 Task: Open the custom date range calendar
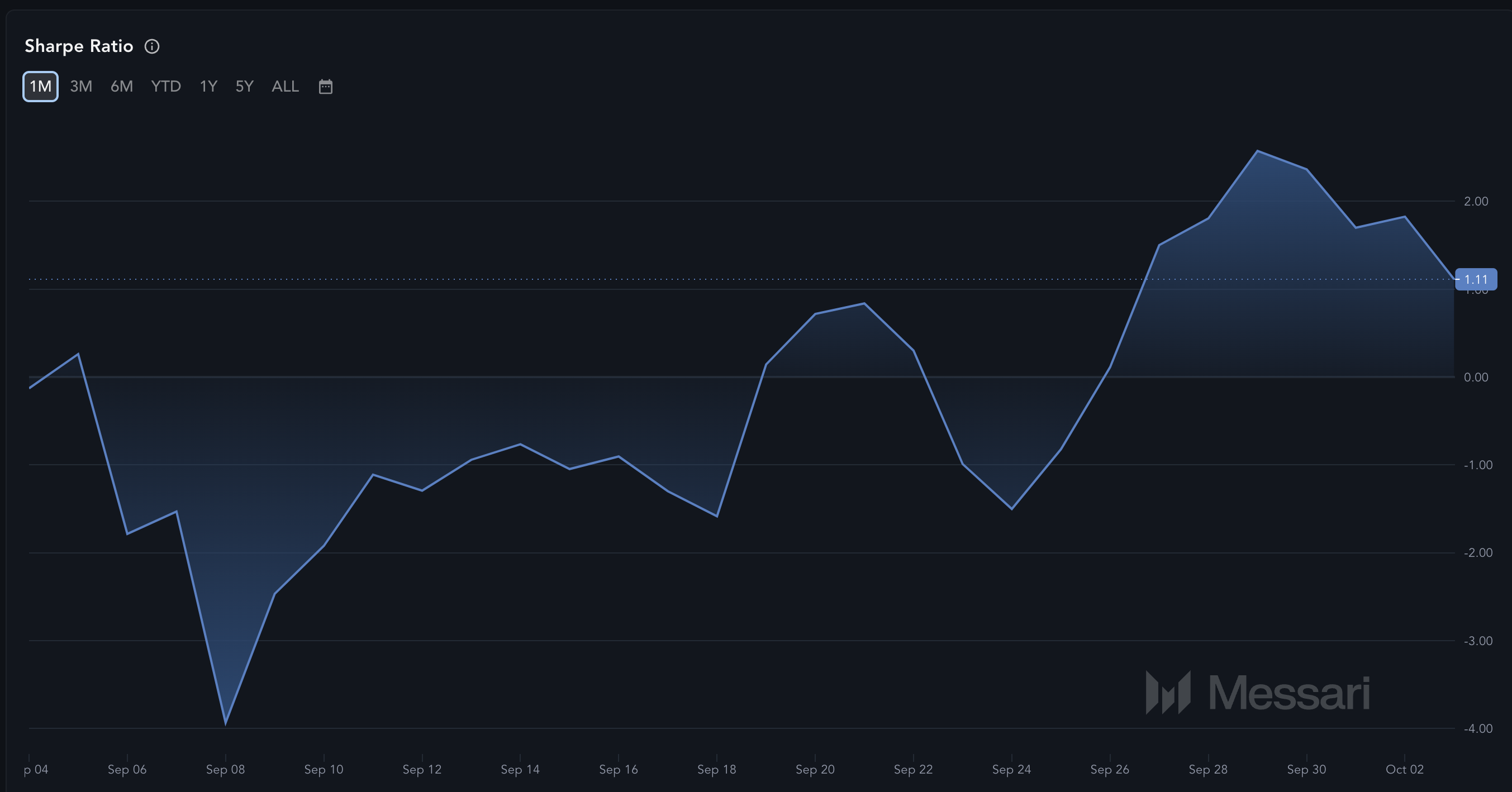pyautogui.click(x=325, y=87)
